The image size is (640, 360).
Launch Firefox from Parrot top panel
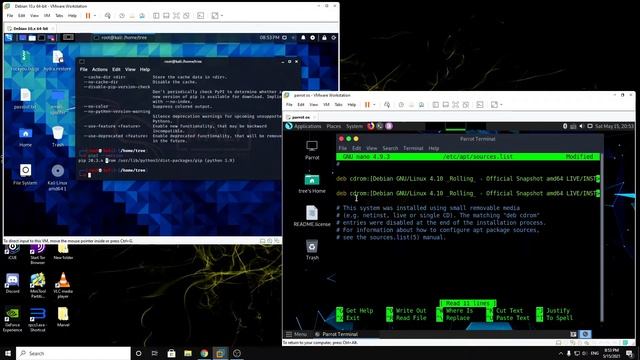coord(371,126)
